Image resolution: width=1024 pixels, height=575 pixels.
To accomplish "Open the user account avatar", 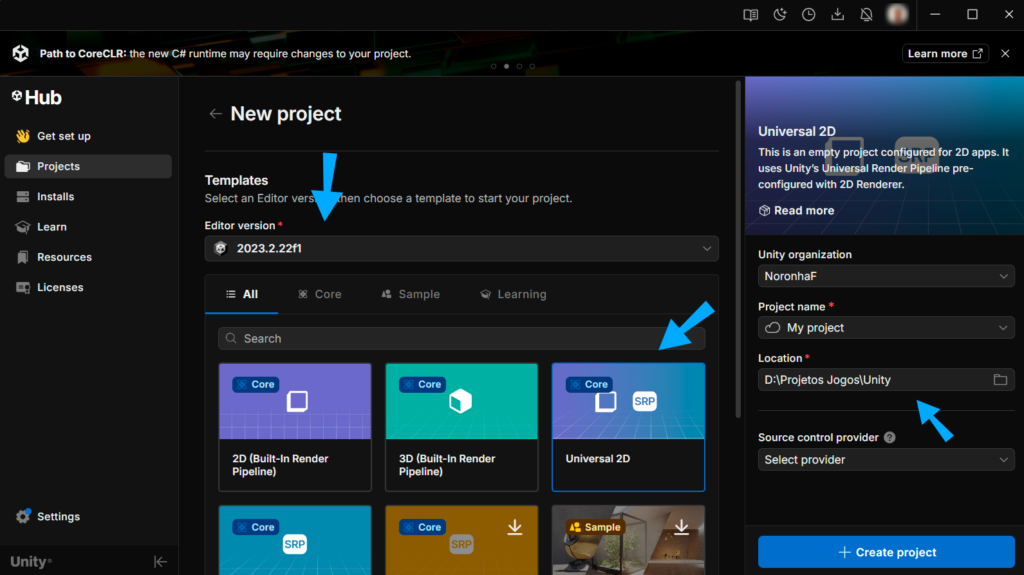I will tap(897, 14).
